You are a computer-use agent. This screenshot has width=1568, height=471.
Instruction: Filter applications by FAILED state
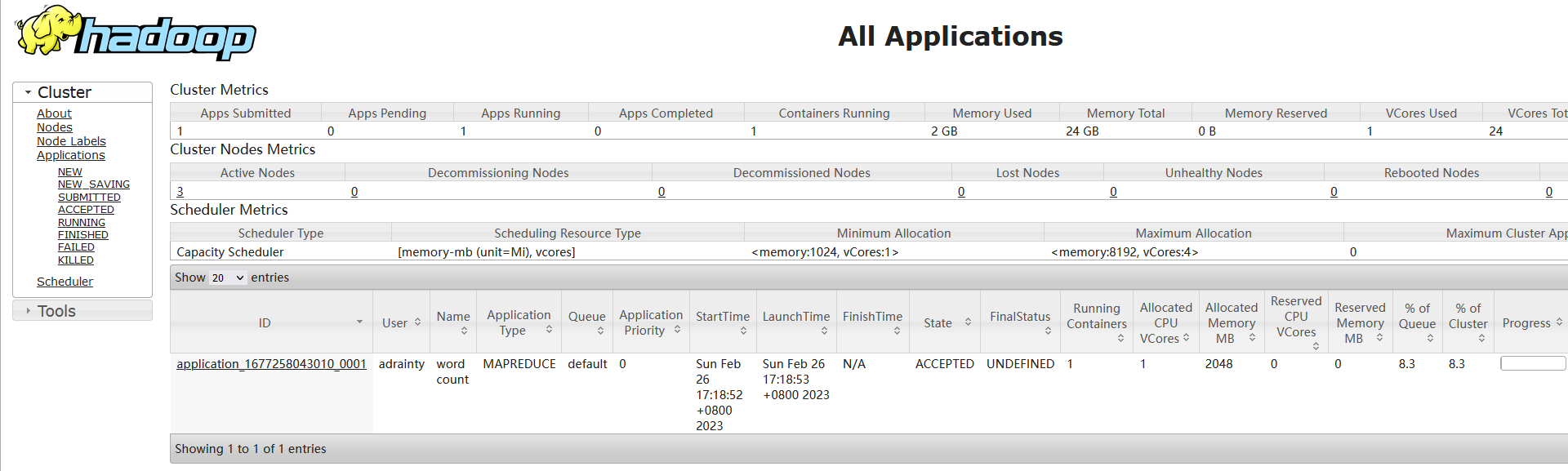[x=76, y=247]
